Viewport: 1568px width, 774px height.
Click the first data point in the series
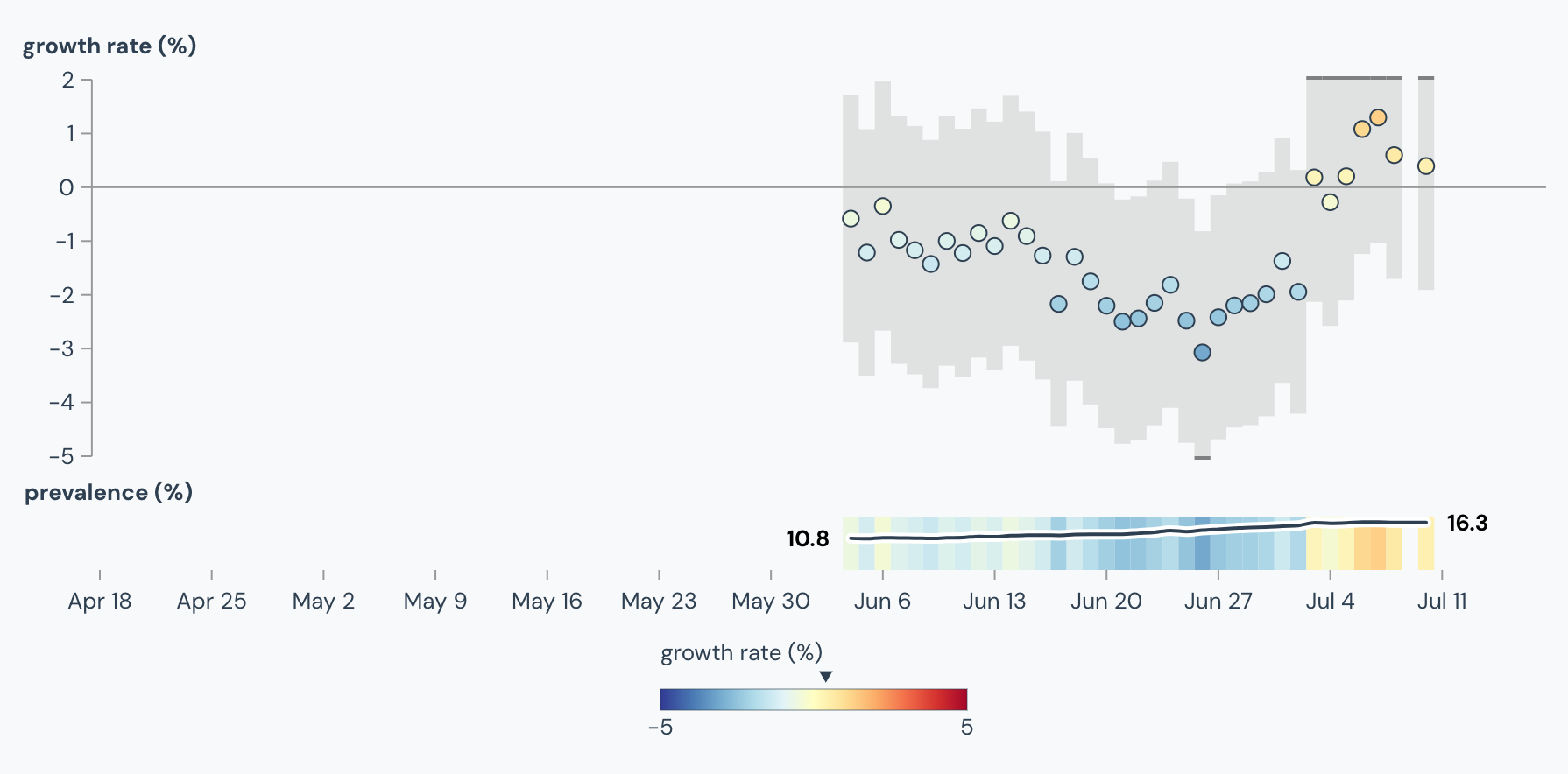[851, 218]
